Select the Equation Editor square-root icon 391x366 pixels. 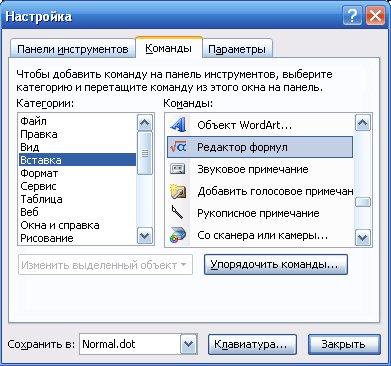click(178, 147)
